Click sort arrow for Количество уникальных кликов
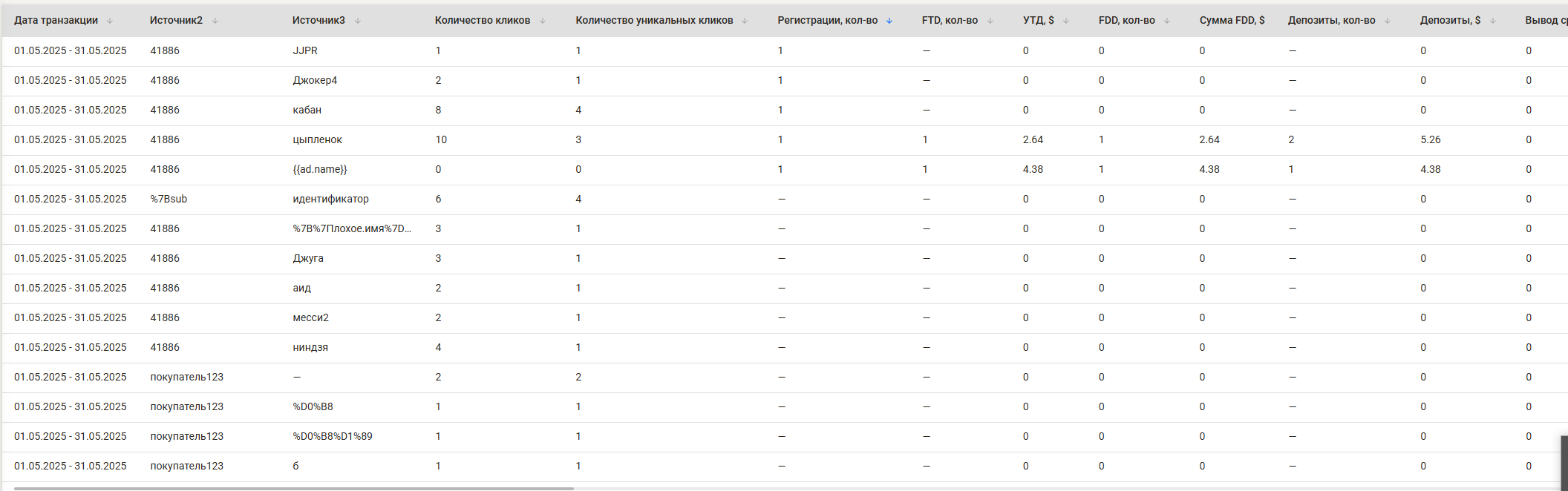 (x=745, y=21)
